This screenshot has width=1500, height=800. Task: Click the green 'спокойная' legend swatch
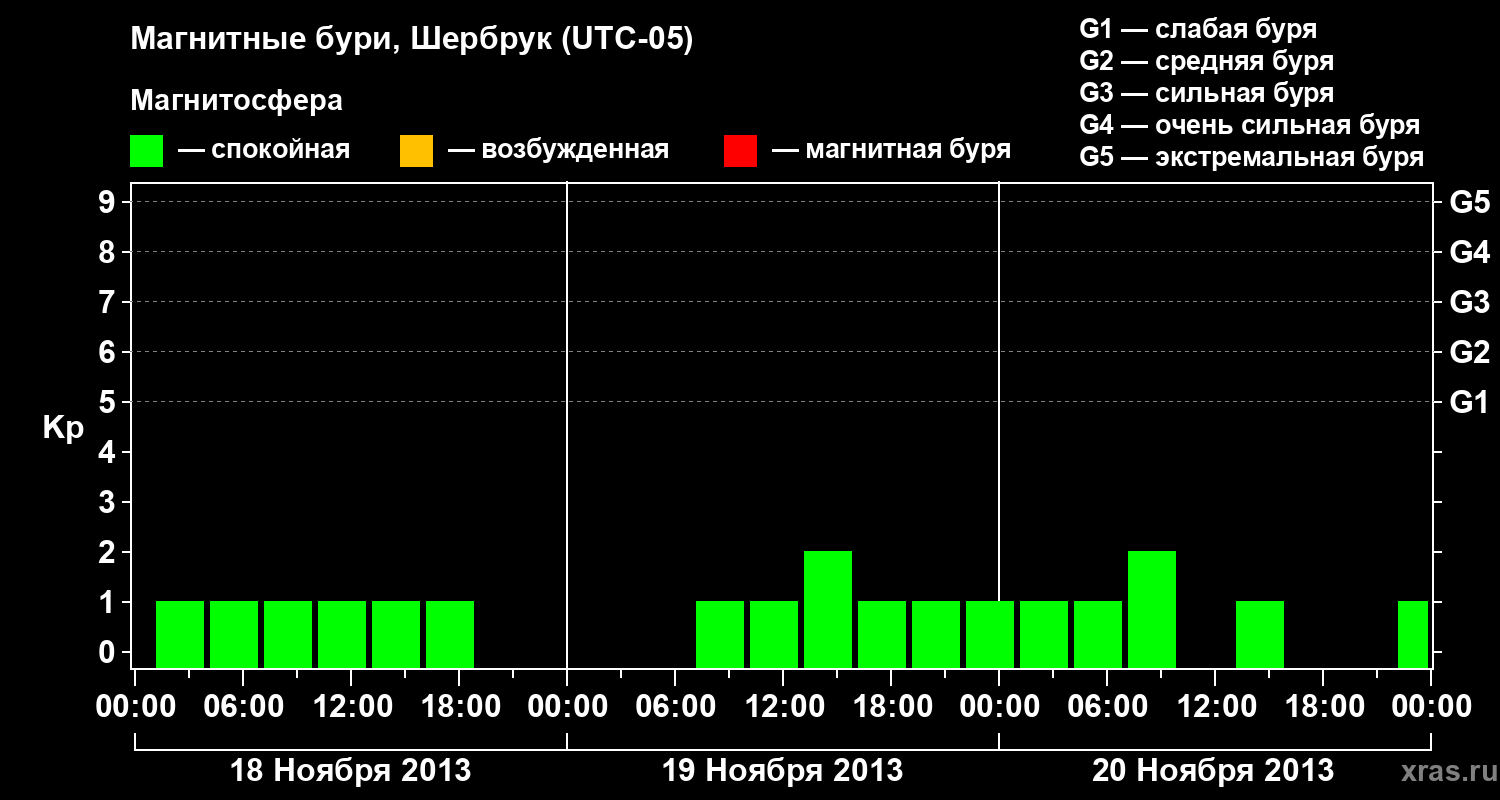click(147, 151)
